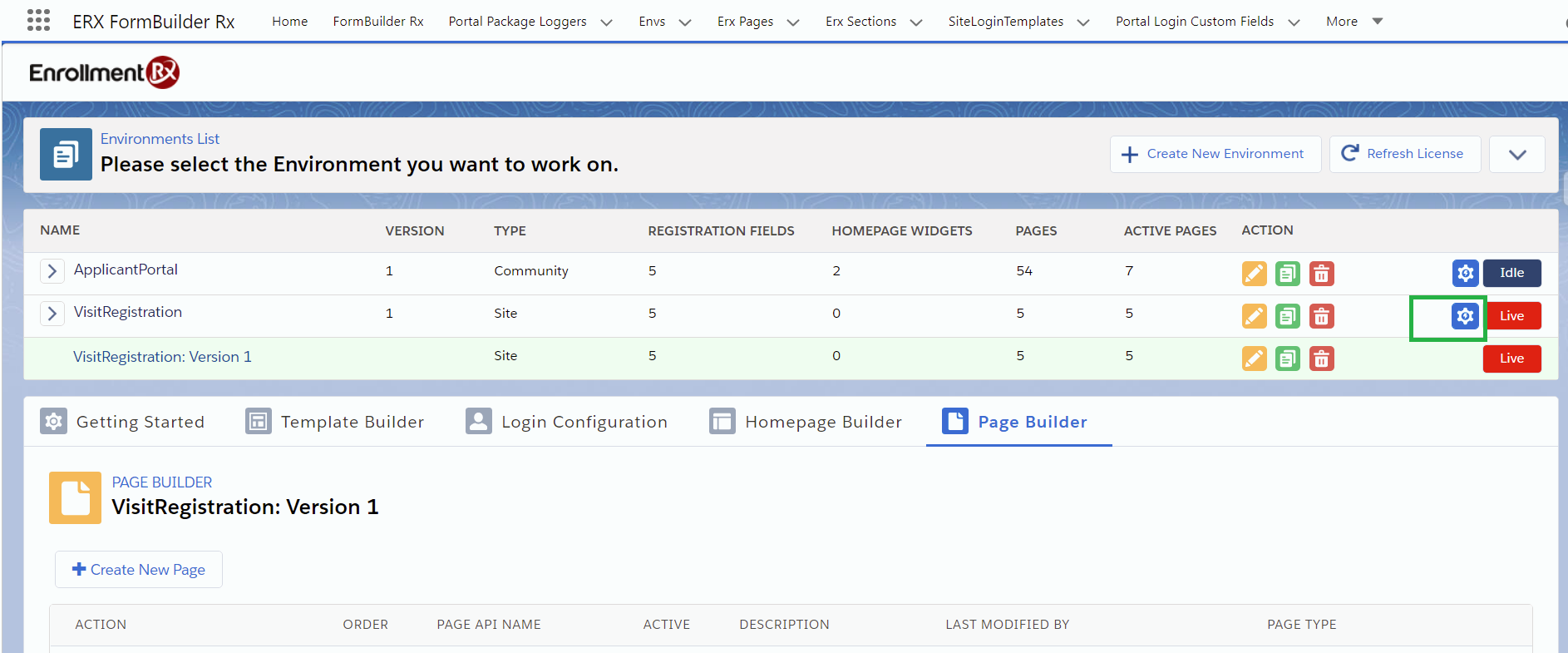Toggle the Idle status for ApplicantPortal
1568x653 pixels.
pos(1511,273)
